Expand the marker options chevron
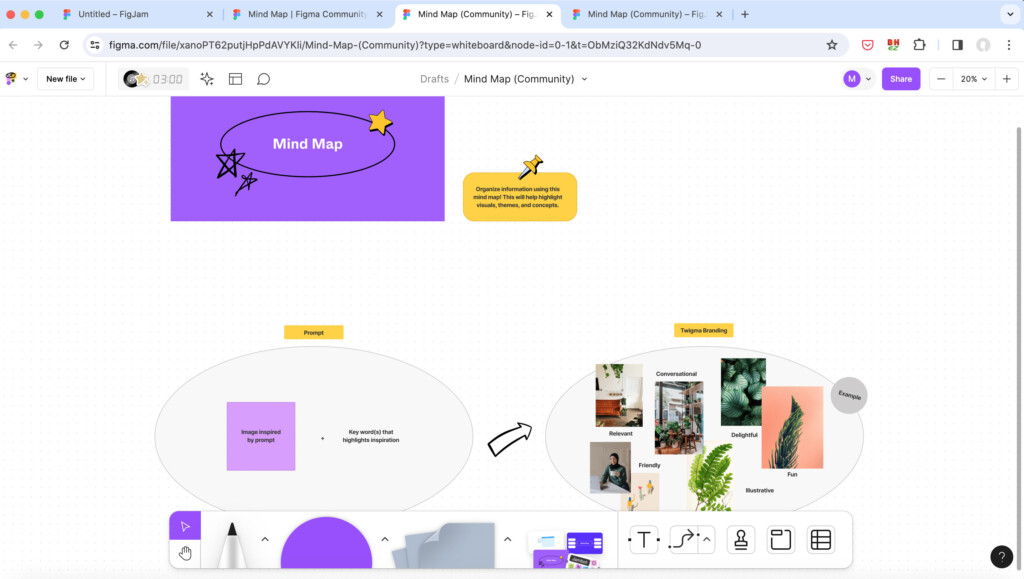Viewport: 1024px width, 579px height. 265,540
